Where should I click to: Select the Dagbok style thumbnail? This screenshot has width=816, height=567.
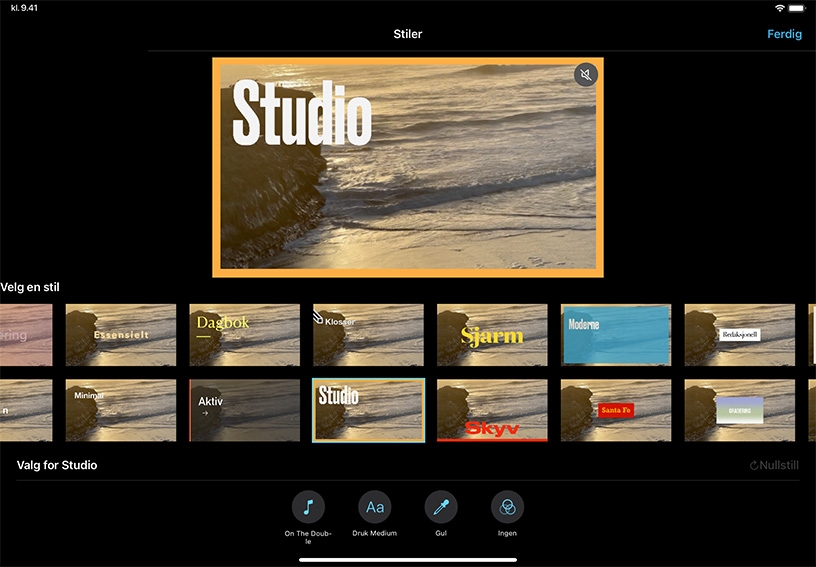[245, 335]
